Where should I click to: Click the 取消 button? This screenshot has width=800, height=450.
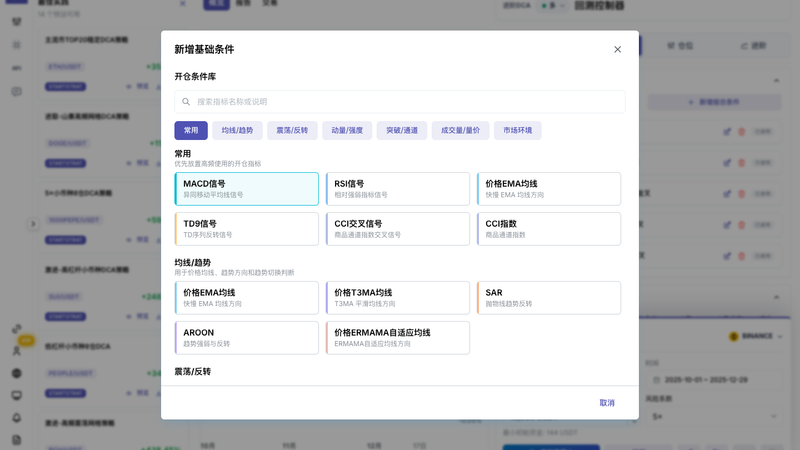coord(607,403)
